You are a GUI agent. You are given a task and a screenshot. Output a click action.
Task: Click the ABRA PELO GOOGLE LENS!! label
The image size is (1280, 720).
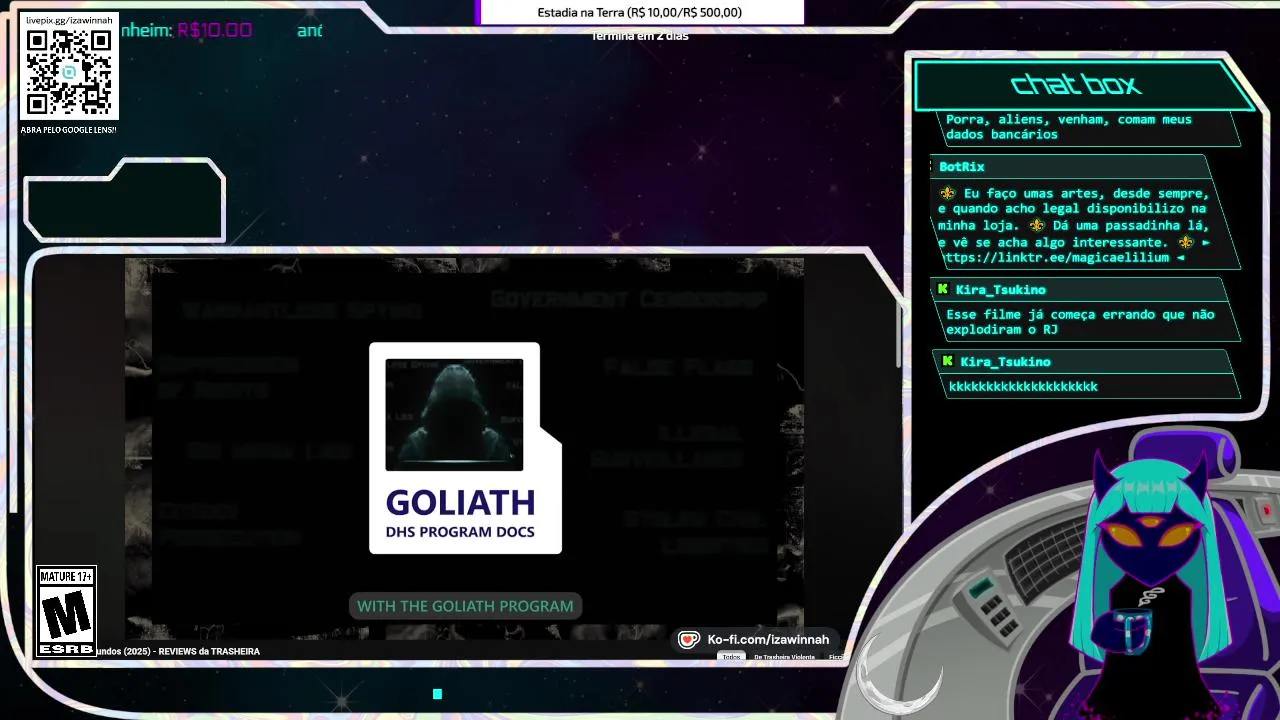click(x=68, y=130)
